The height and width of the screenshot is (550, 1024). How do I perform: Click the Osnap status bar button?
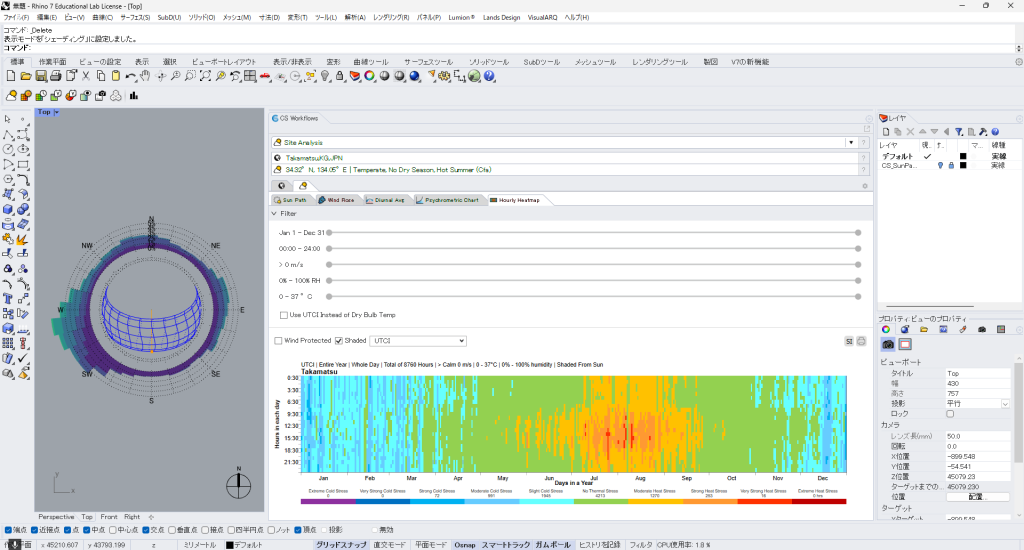(464, 544)
